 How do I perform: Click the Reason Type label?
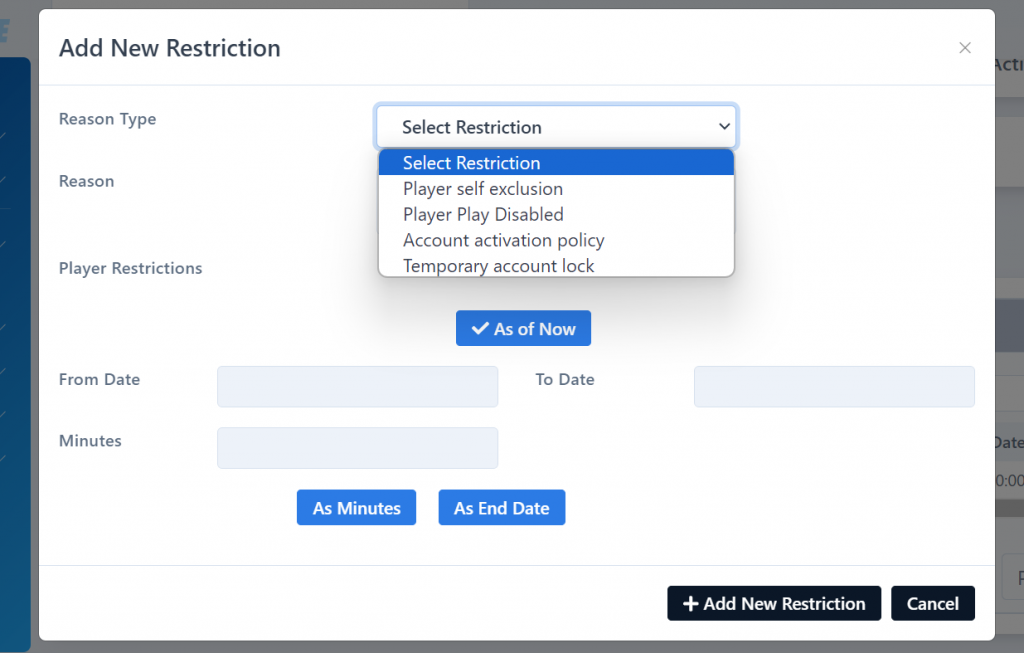point(108,119)
